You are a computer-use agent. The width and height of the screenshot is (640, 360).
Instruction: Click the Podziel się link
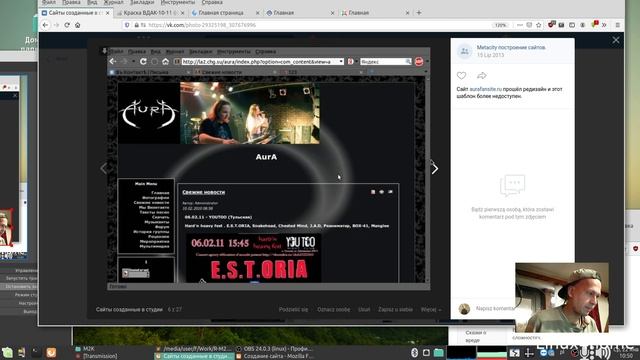click(x=293, y=309)
